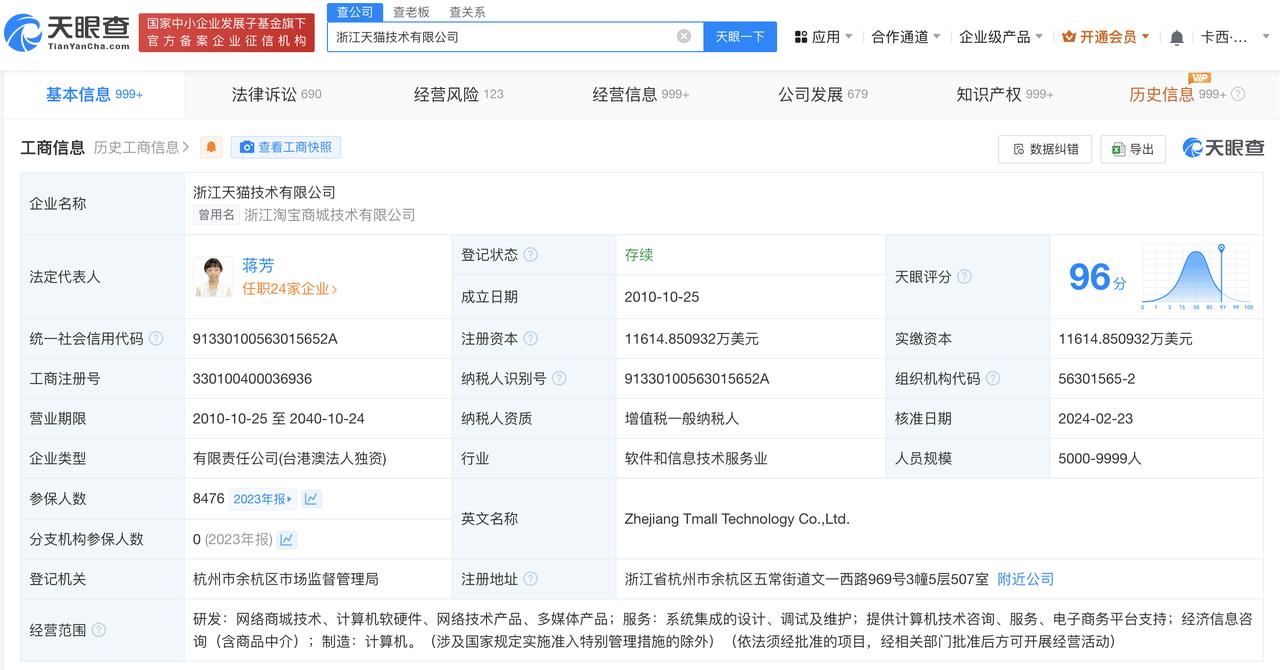1280x670 pixels.
Task: Click 软件和信息技术服务业 industry value
Action: 696,459
